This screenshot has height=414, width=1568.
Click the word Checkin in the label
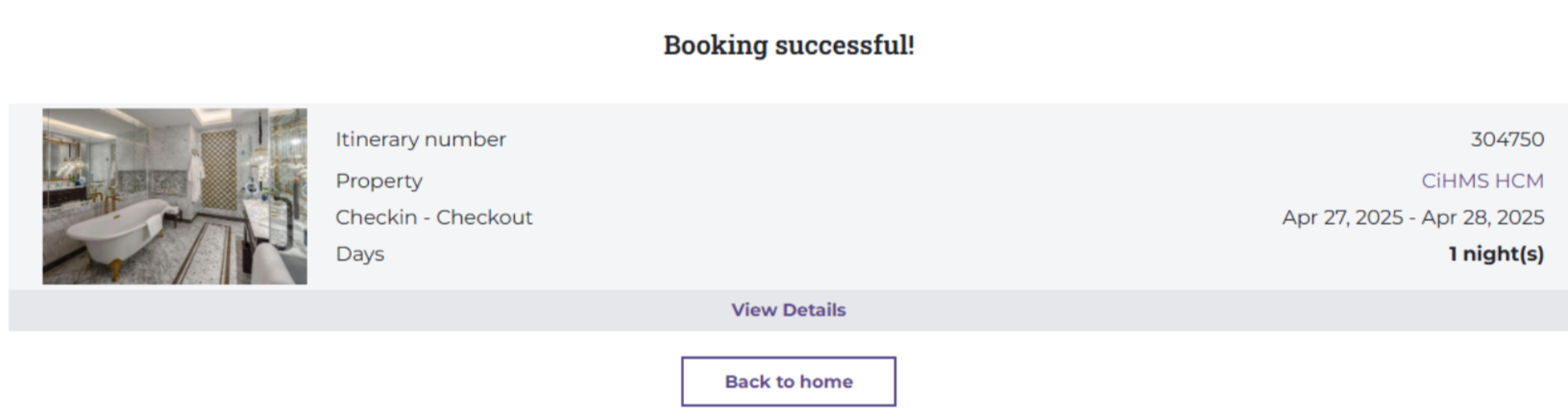[376, 217]
